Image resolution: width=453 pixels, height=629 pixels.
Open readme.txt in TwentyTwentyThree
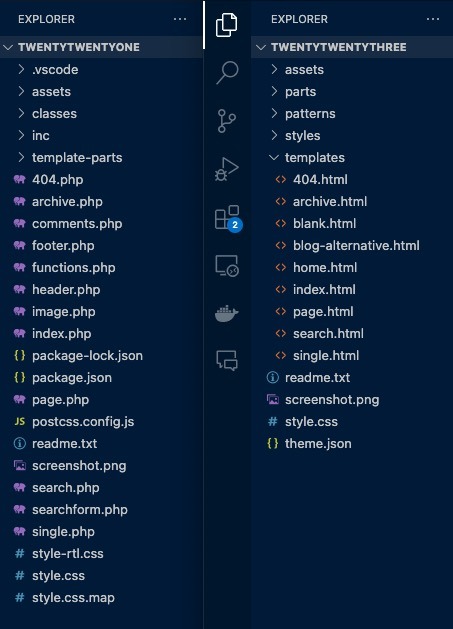352,377
